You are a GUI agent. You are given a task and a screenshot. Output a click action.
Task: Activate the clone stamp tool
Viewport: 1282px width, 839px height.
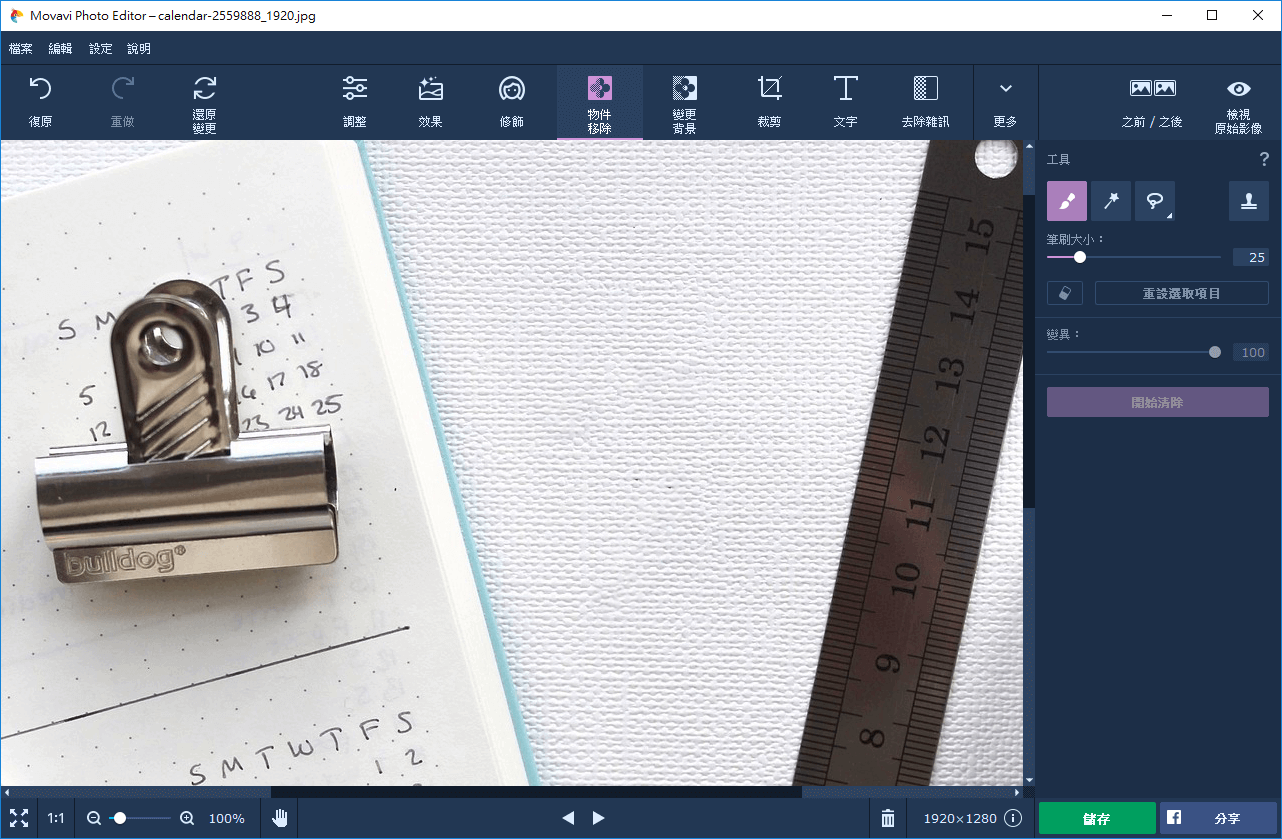click(x=1248, y=201)
